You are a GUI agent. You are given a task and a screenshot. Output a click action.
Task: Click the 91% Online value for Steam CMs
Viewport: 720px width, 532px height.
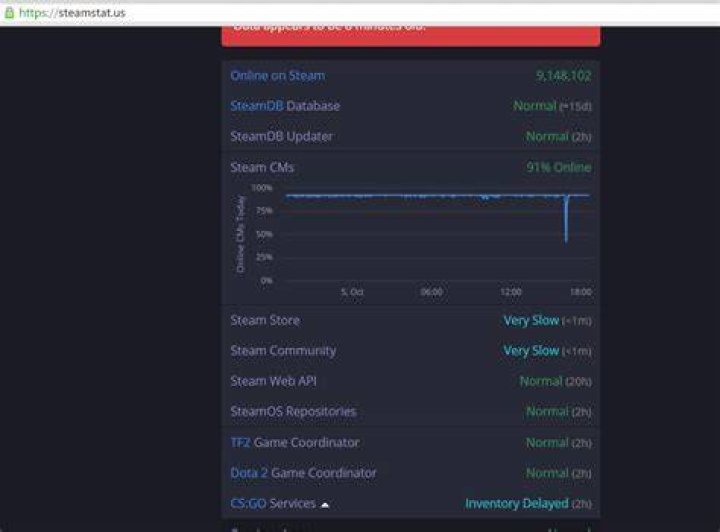coord(559,168)
